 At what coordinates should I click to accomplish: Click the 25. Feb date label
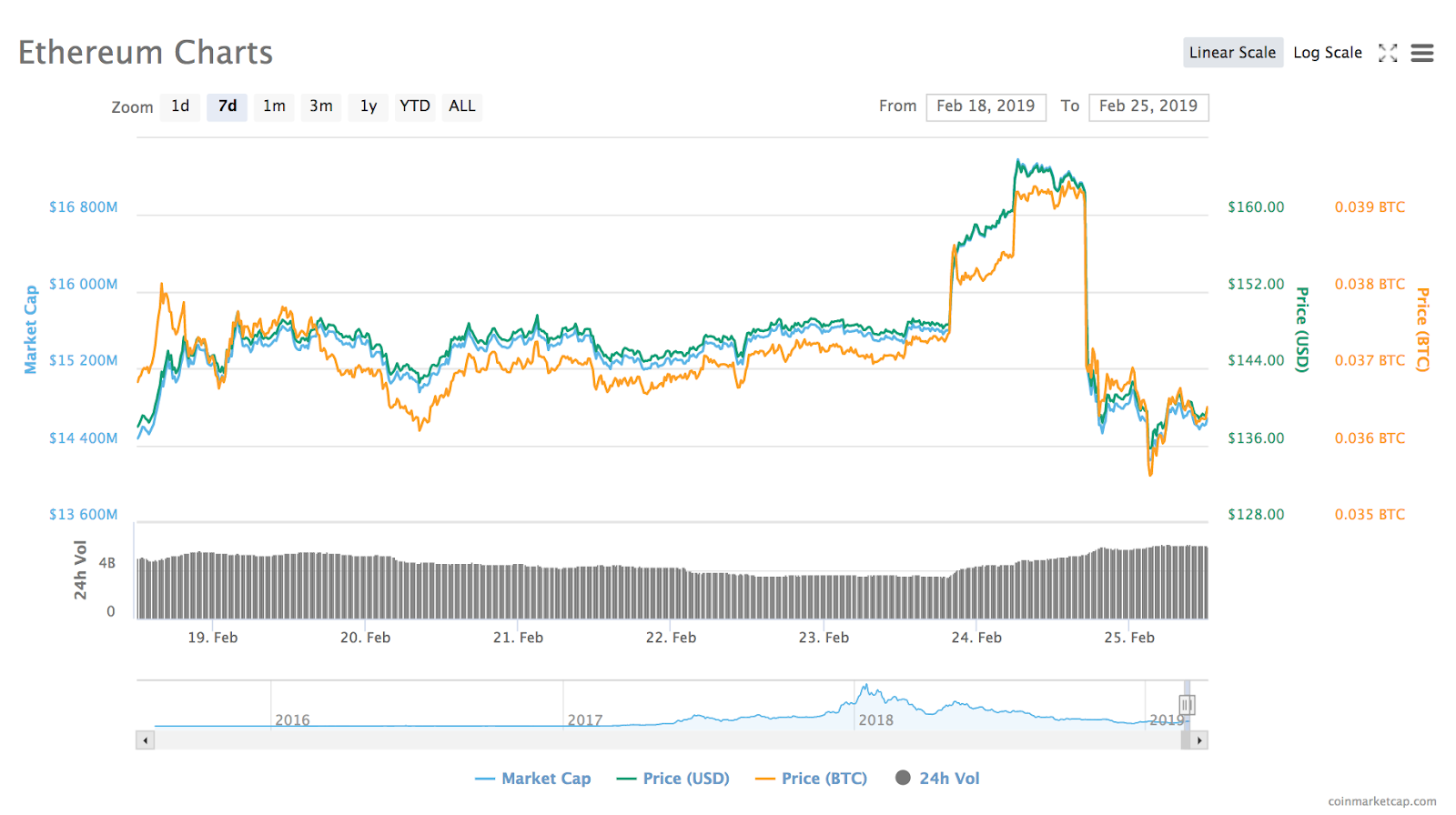tap(1129, 638)
